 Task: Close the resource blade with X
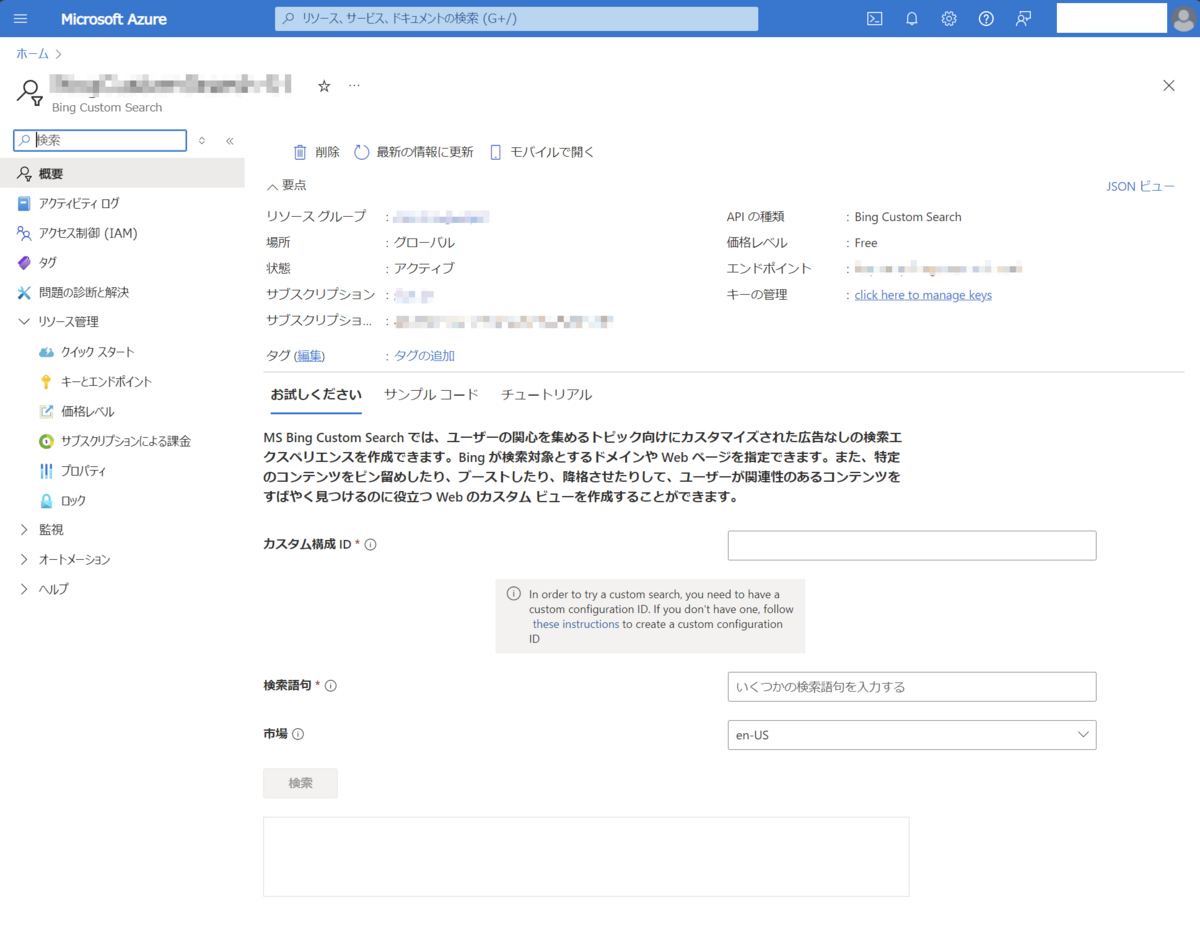[x=1169, y=86]
